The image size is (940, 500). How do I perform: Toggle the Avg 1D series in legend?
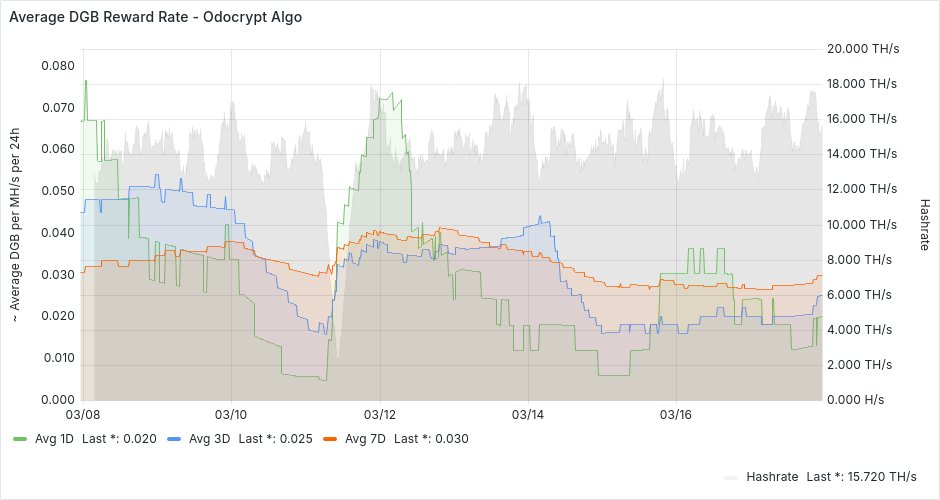coord(53,438)
